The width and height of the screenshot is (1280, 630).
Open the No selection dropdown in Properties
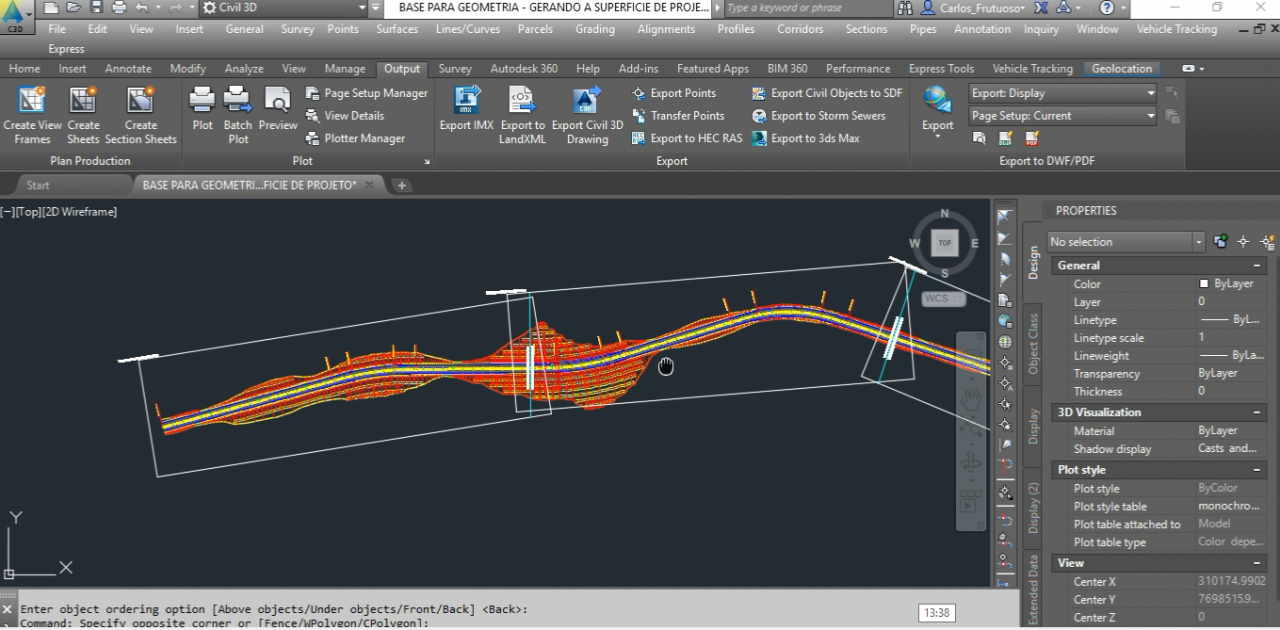[x=1125, y=242]
